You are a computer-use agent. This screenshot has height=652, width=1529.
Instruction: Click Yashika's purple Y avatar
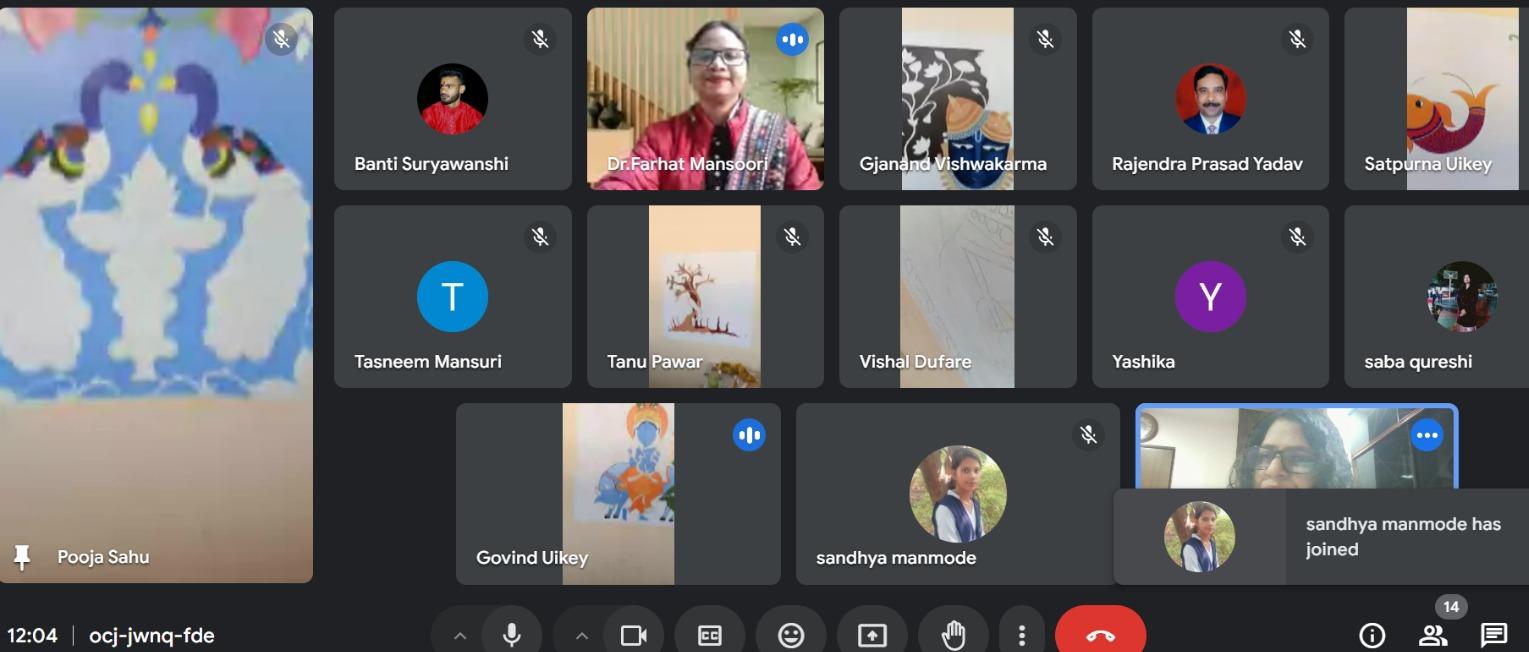point(1210,297)
